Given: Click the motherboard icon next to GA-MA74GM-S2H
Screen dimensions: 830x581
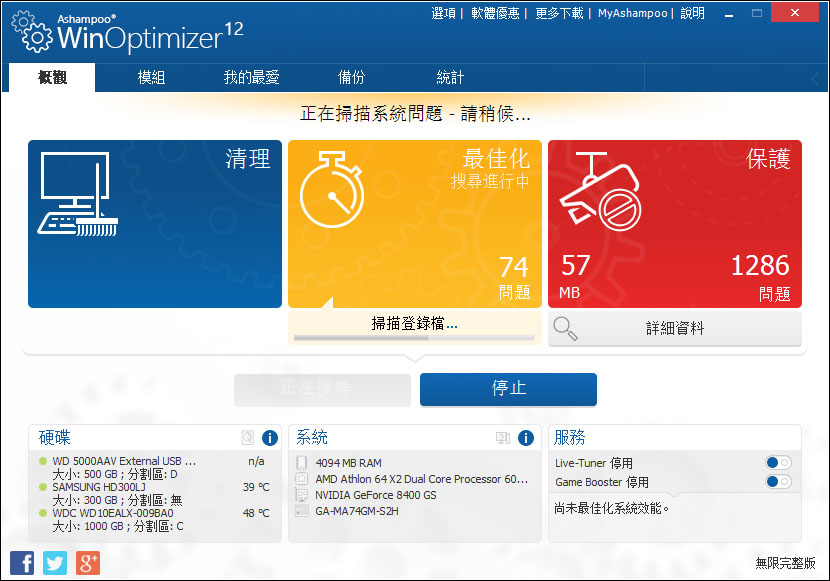Looking at the screenshot, I should (x=301, y=511).
